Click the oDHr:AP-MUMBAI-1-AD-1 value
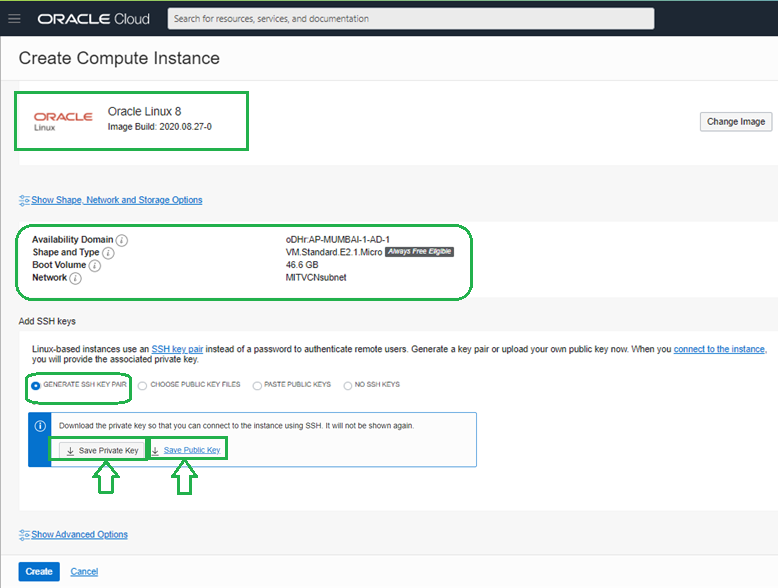The image size is (778, 588). click(x=337, y=239)
